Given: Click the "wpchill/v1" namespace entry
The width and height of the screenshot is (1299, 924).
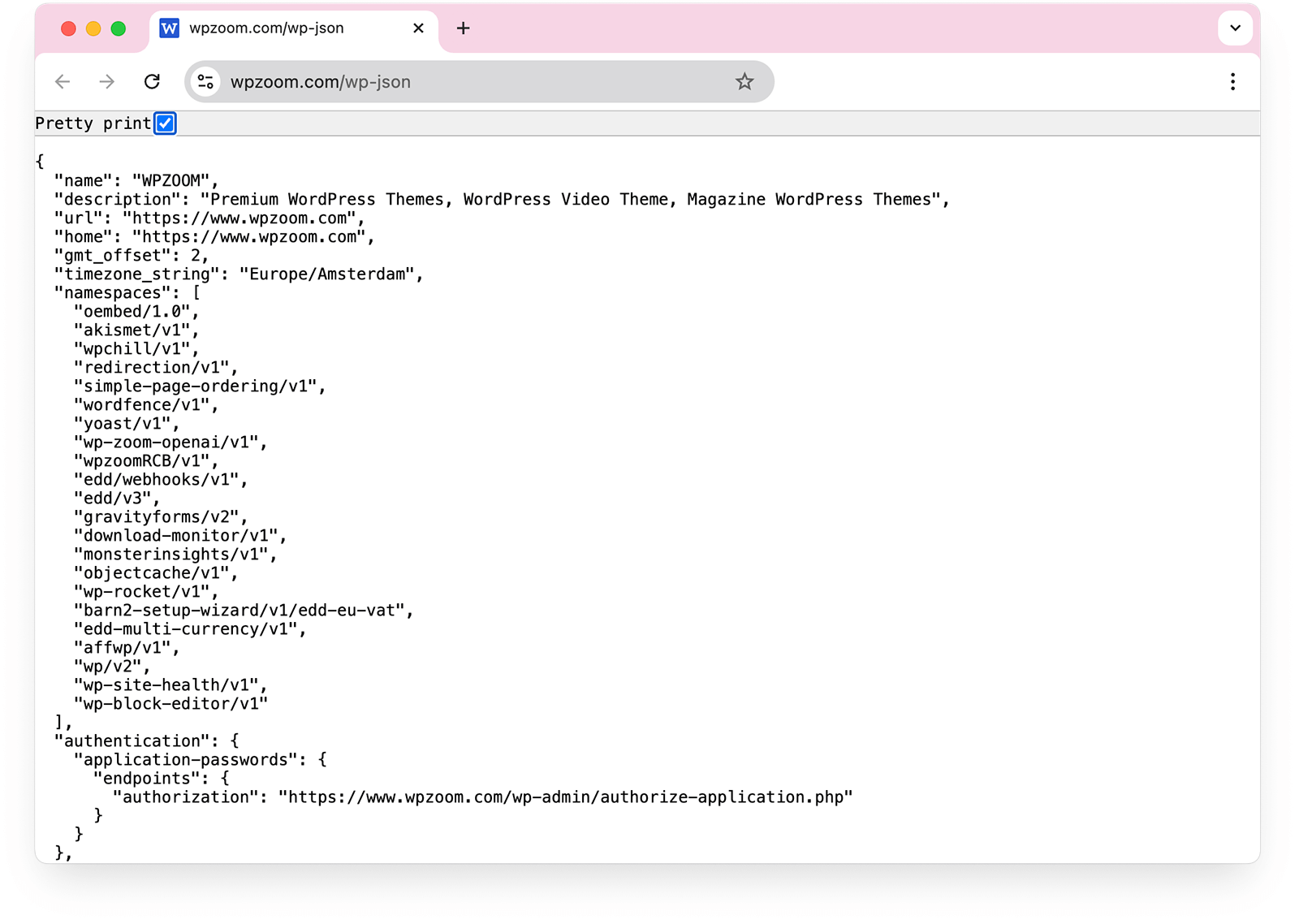Looking at the screenshot, I should 136,349.
